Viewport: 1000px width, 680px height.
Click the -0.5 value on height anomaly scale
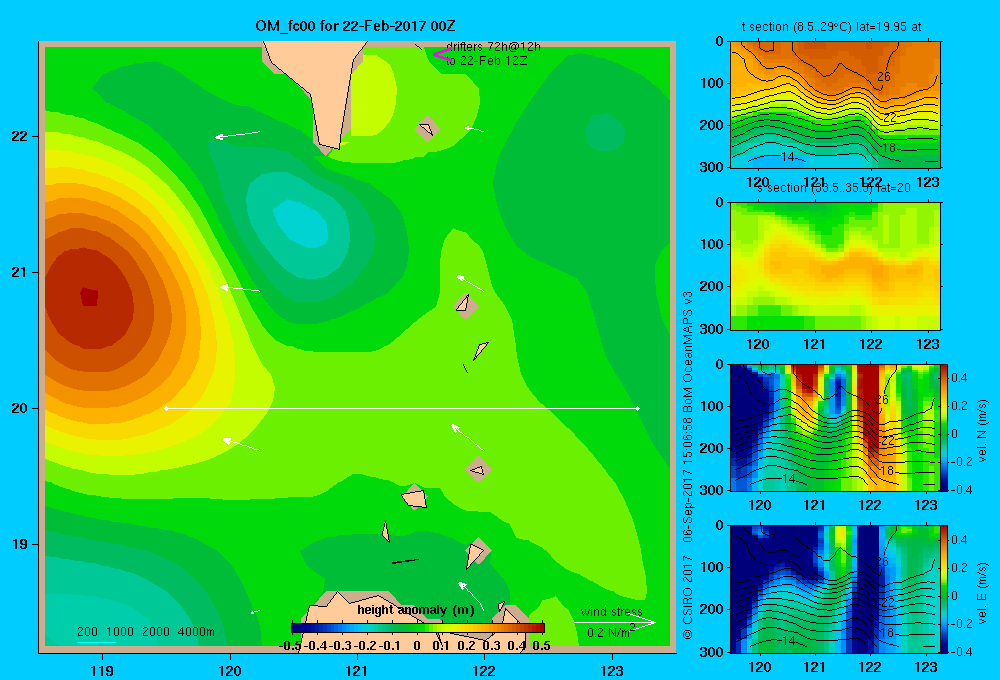290,646
